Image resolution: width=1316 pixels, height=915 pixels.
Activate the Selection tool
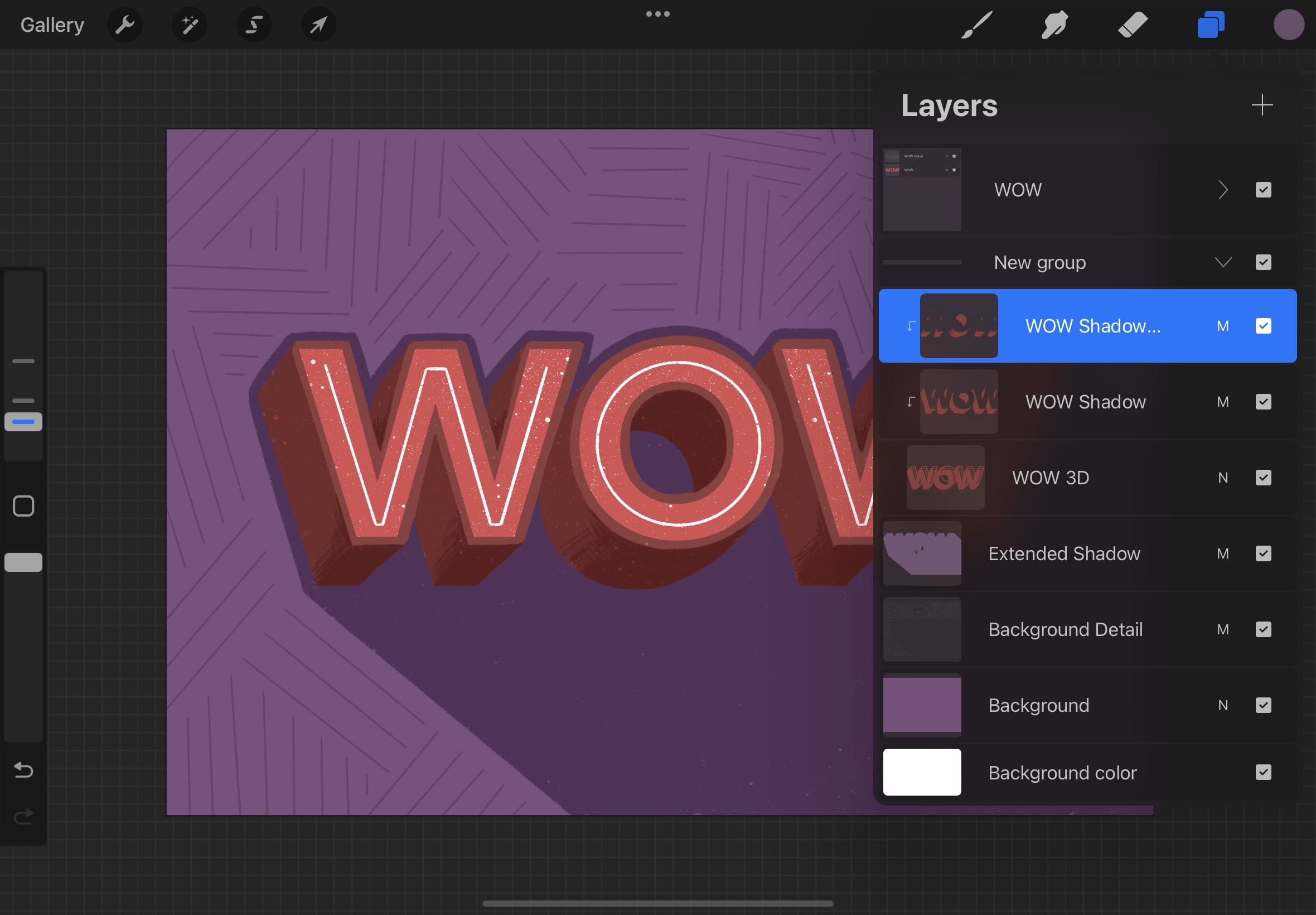pyautogui.click(x=254, y=24)
